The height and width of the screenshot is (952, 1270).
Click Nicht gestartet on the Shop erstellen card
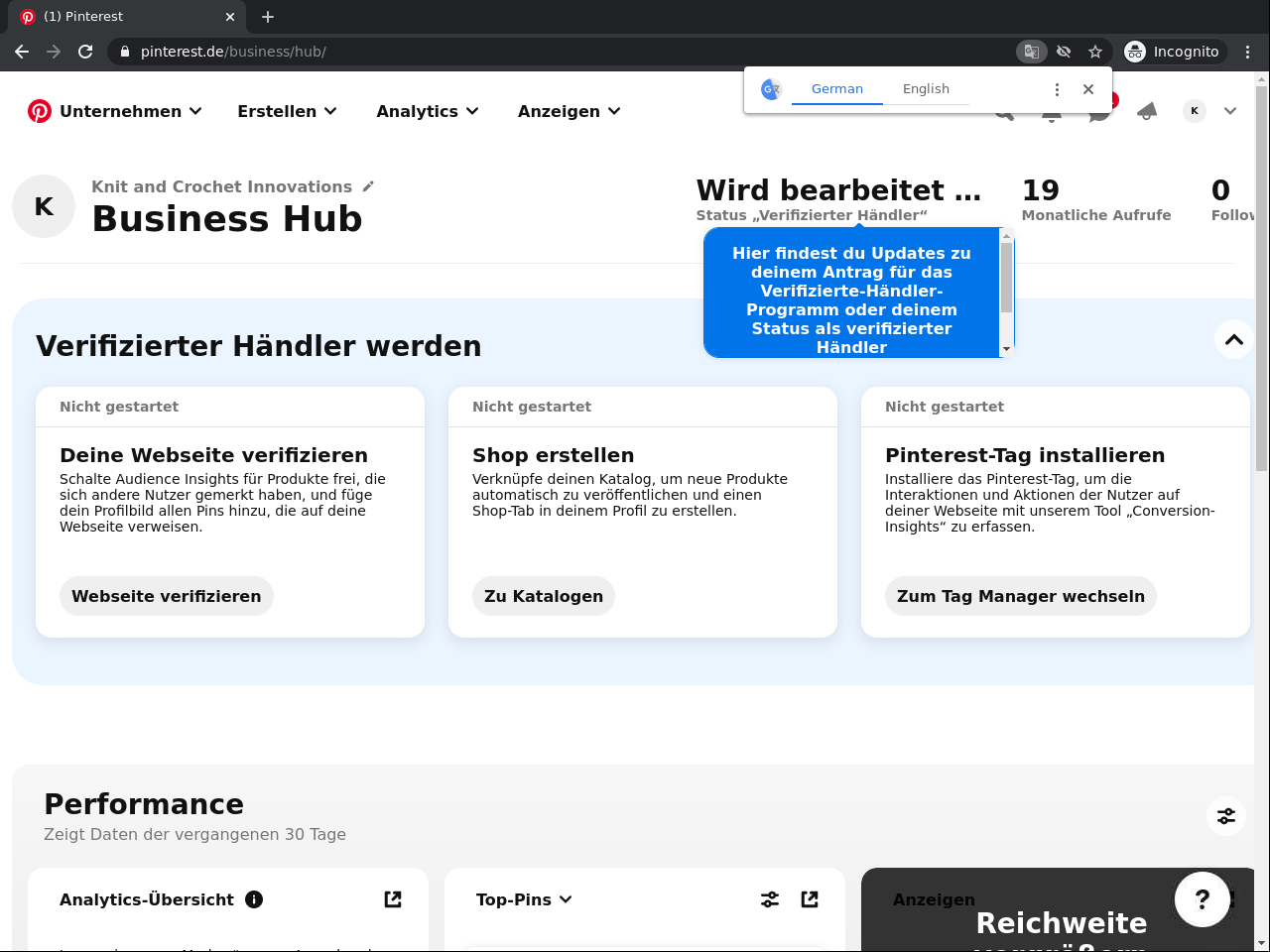click(532, 407)
